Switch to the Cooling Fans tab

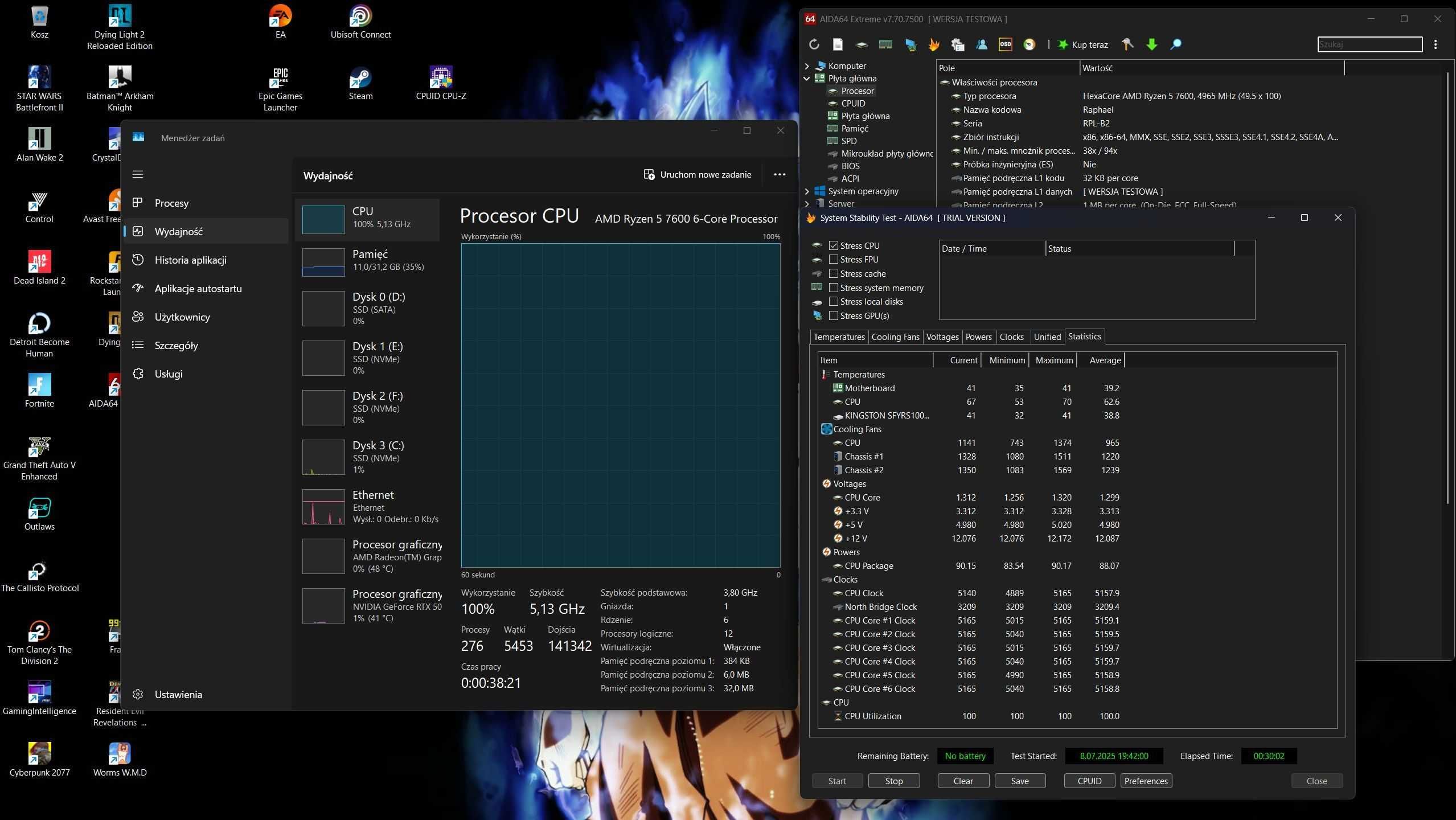pyautogui.click(x=895, y=337)
